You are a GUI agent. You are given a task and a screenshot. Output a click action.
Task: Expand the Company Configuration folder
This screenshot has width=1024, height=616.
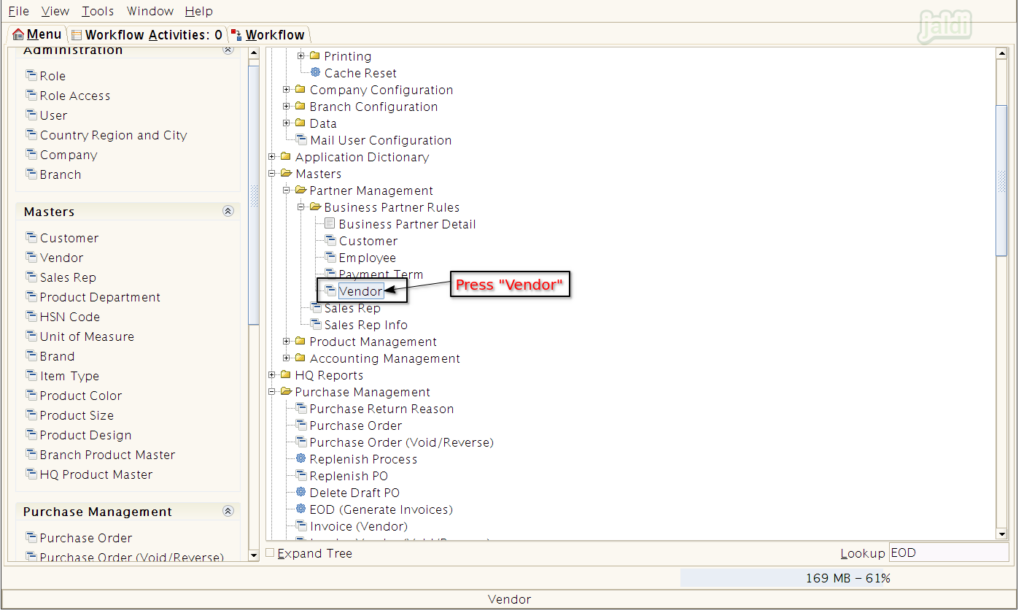click(x=287, y=90)
